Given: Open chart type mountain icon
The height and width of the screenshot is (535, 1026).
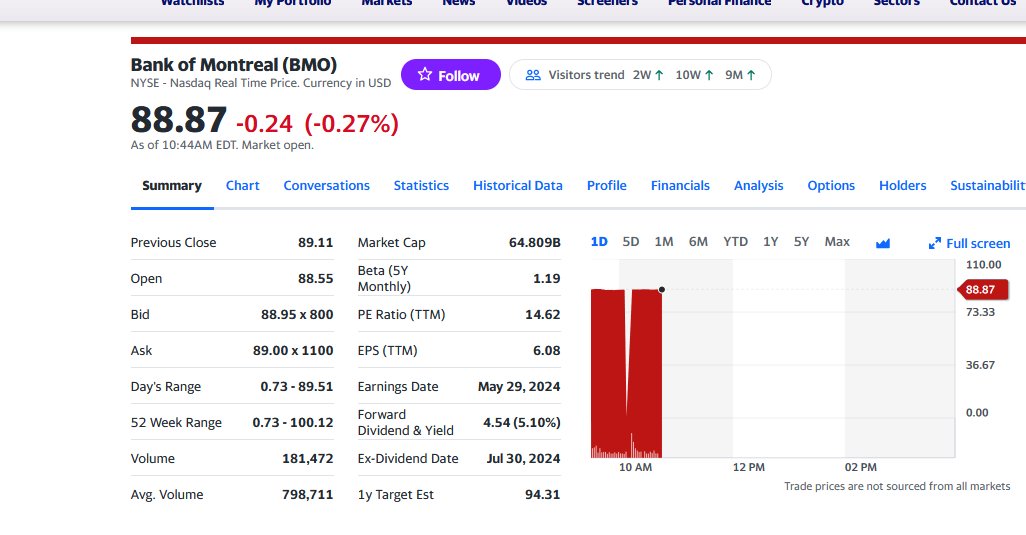Looking at the screenshot, I should (883, 243).
